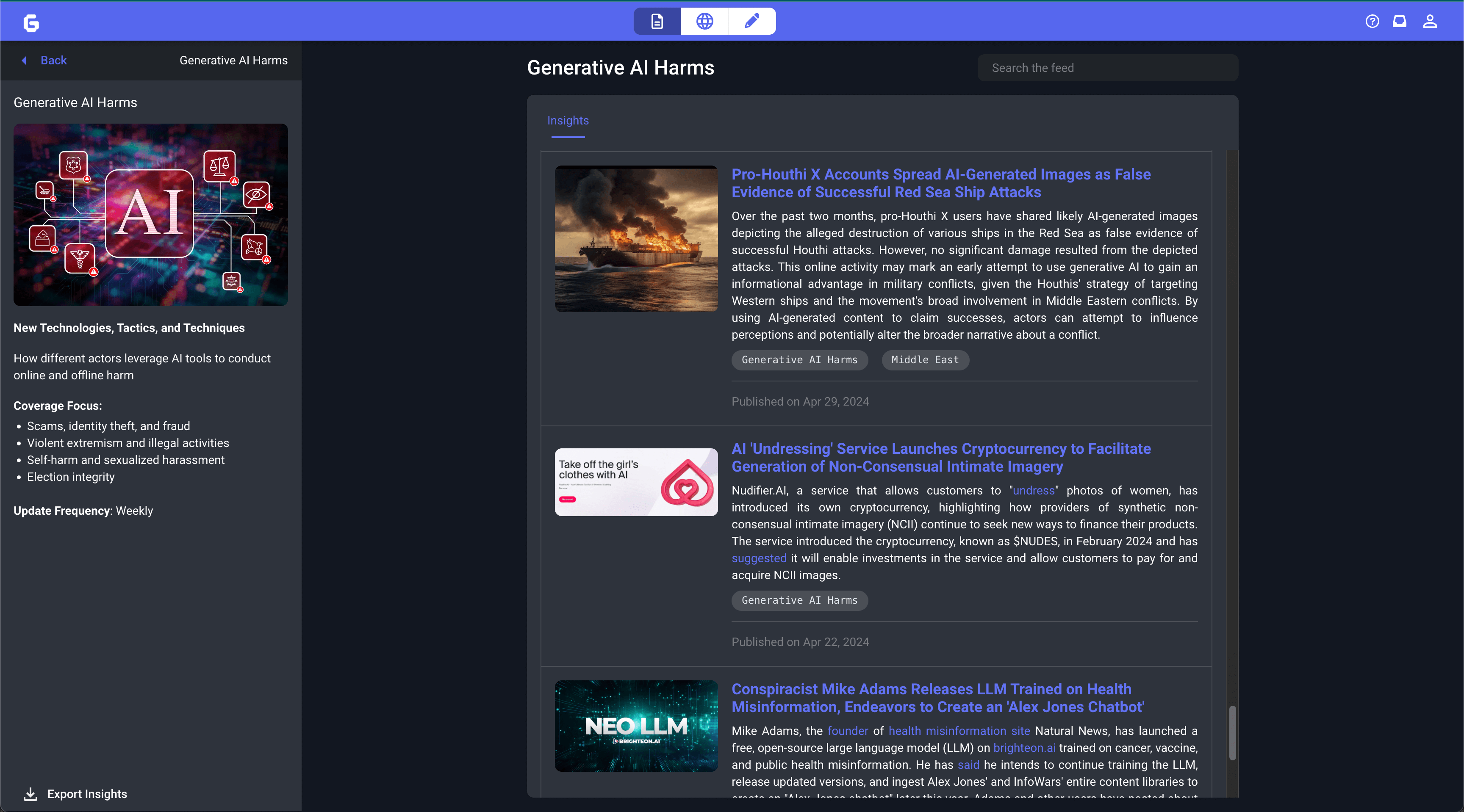Viewport: 1464px width, 812px height.
Task: Click the back chevron arrow icon
Action: click(24, 60)
